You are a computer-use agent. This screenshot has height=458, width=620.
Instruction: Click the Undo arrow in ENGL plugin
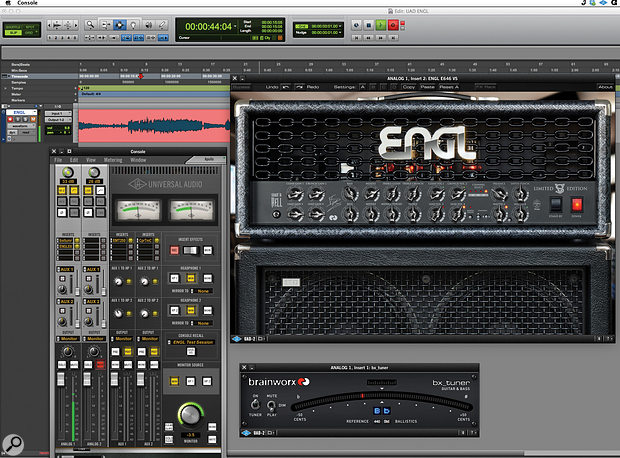(285, 87)
